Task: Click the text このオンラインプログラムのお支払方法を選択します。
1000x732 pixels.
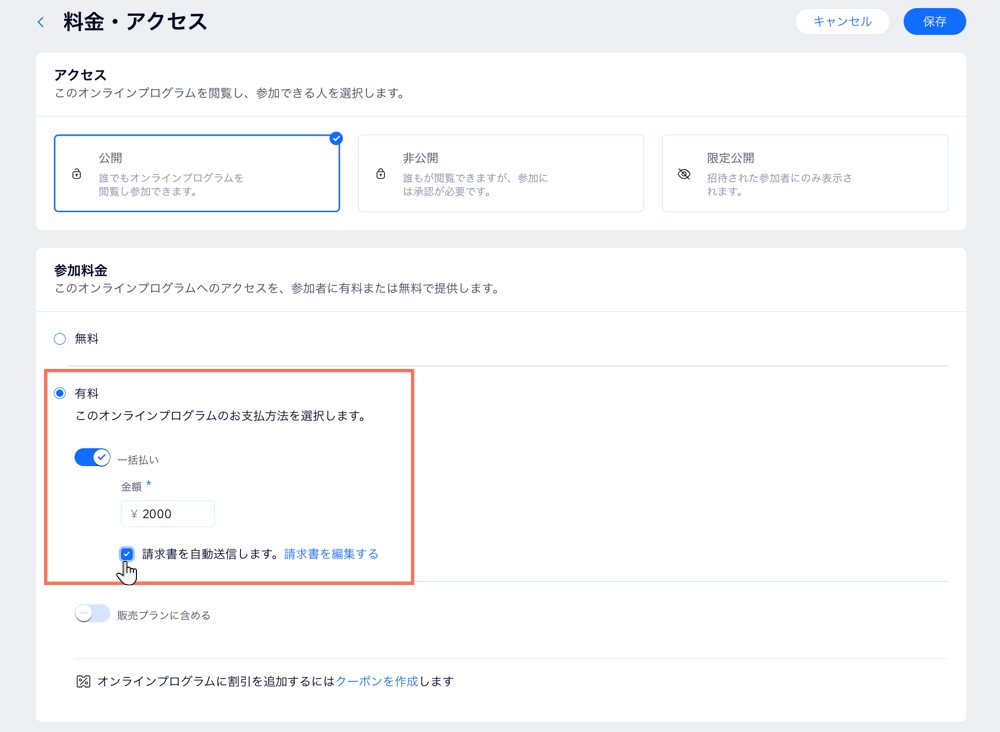Action: [221, 416]
